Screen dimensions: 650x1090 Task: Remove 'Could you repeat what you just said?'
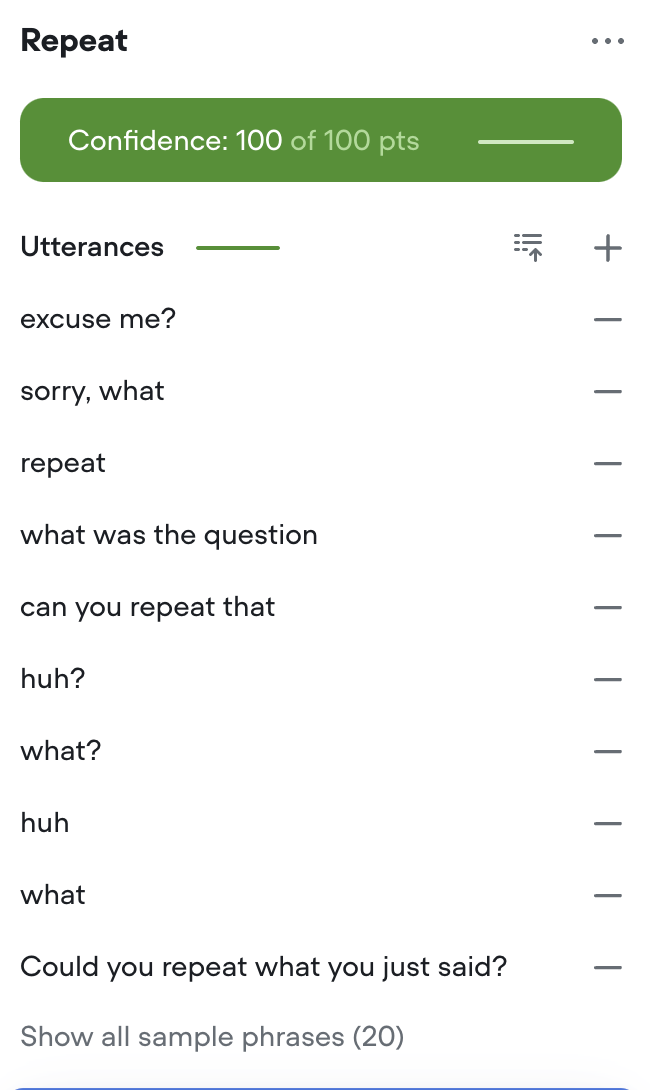pos(608,967)
